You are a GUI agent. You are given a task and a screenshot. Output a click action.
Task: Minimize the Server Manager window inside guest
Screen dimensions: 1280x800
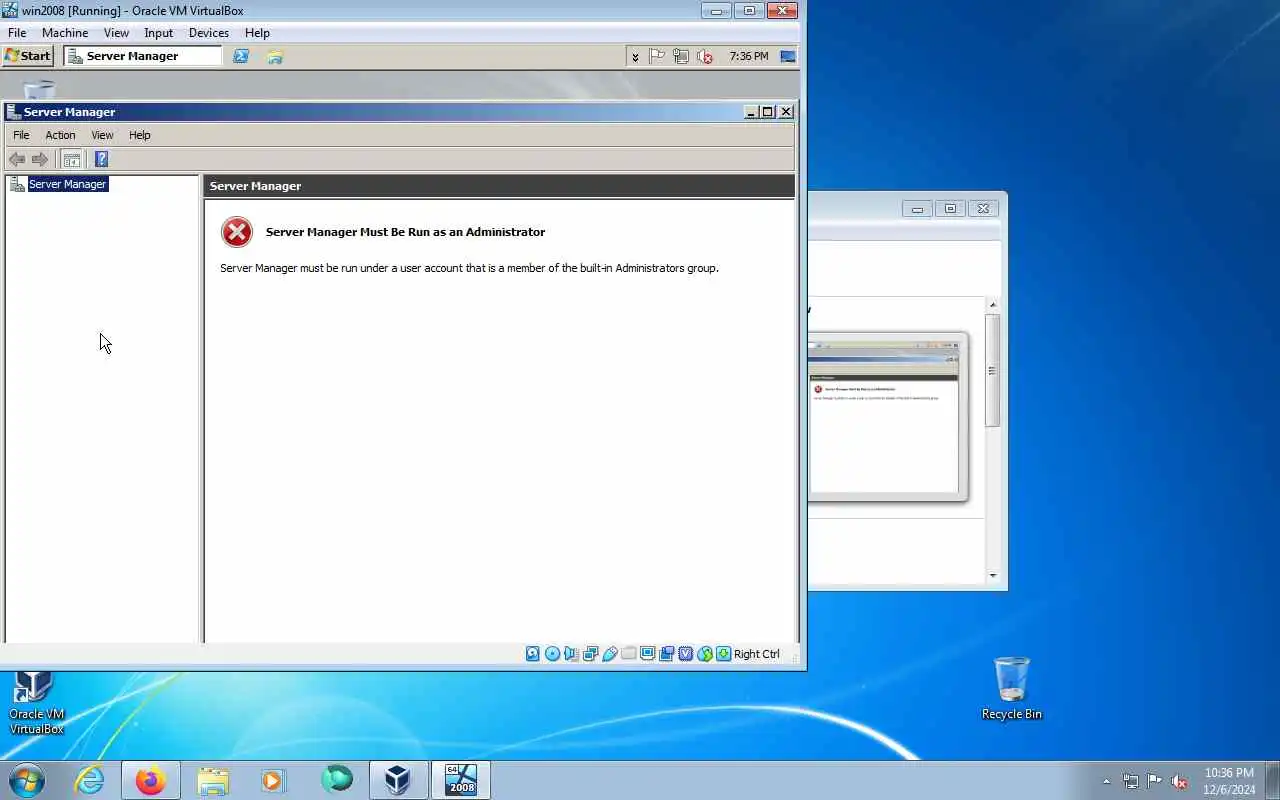click(751, 112)
